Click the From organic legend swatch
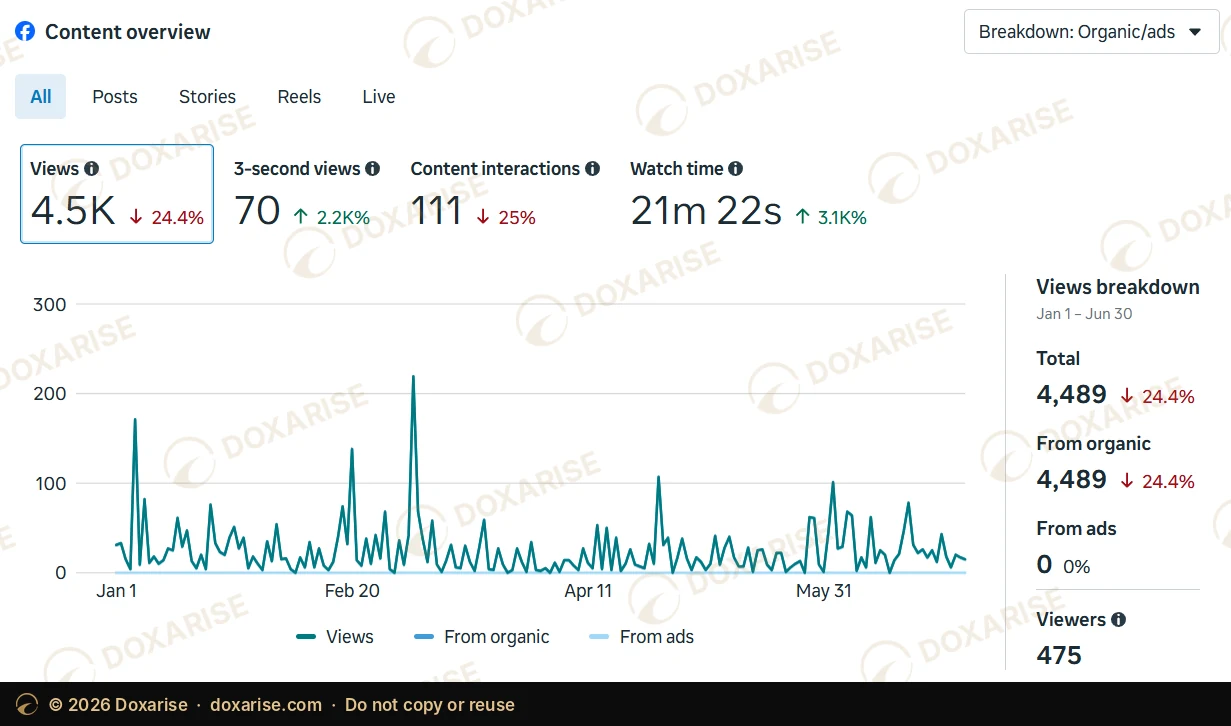This screenshot has width=1231, height=726. [424, 637]
